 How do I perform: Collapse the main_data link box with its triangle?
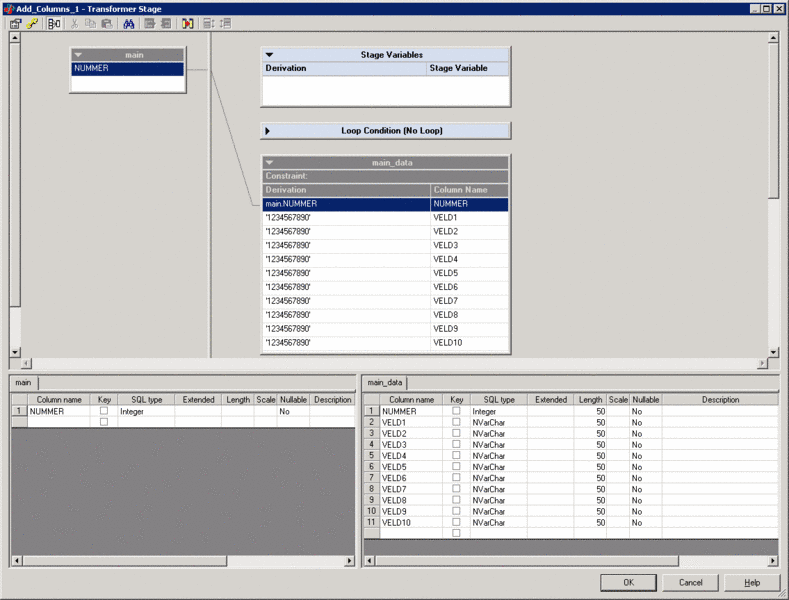269,163
